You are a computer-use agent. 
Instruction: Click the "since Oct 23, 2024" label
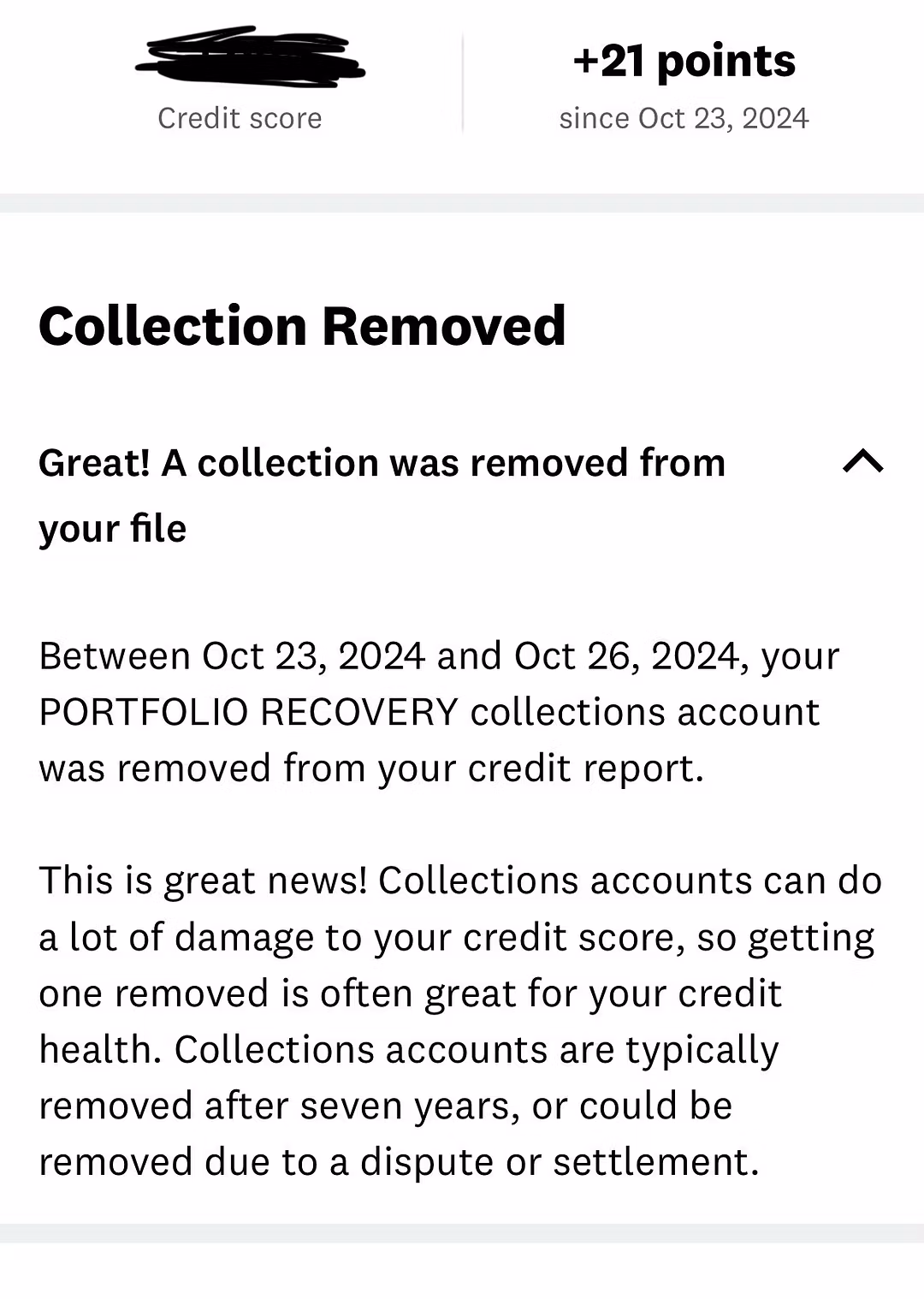(x=684, y=118)
